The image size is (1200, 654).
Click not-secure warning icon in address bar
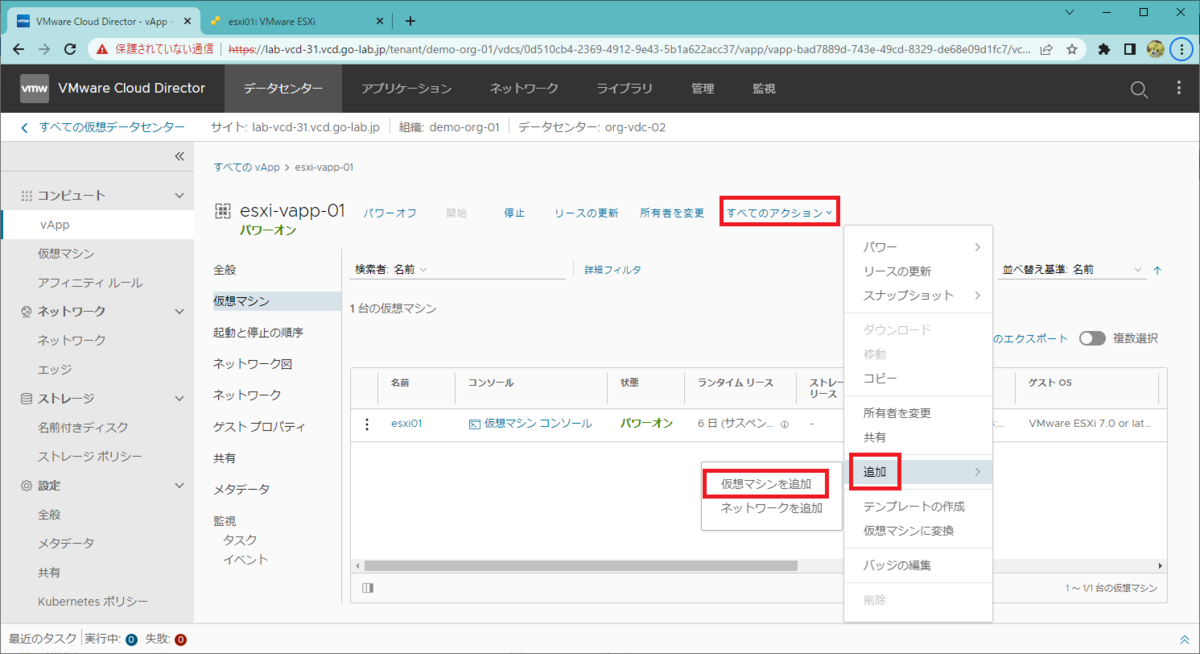coord(103,48)
